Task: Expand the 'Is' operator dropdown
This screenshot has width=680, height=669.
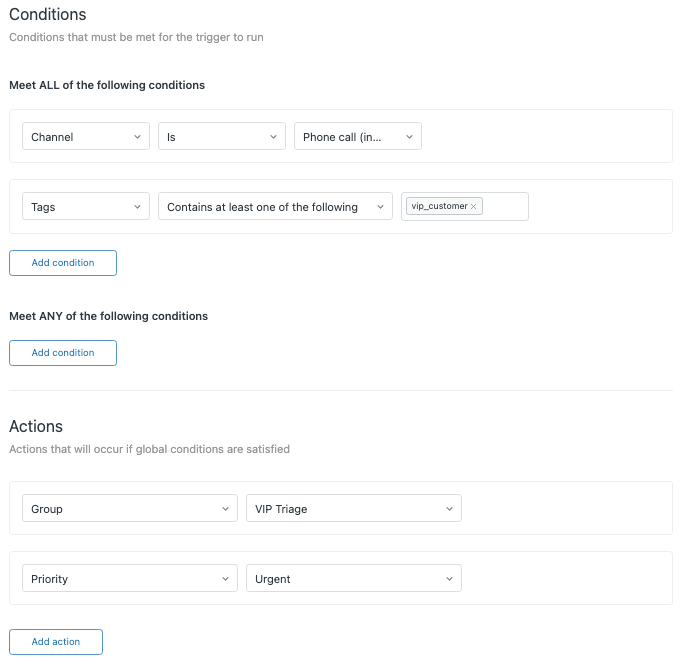Action: point(221,137)
